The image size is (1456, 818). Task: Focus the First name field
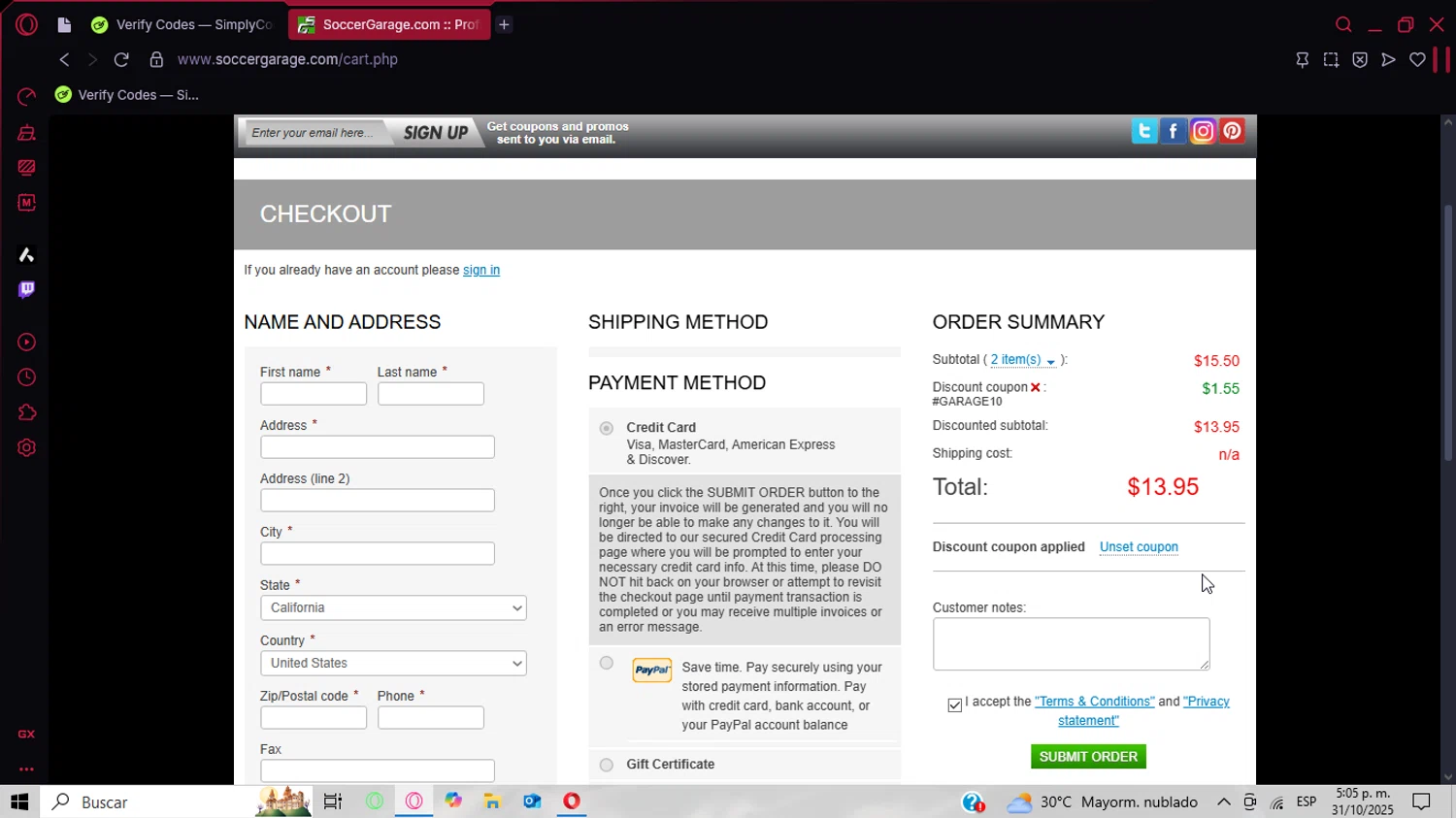point(314,394)
